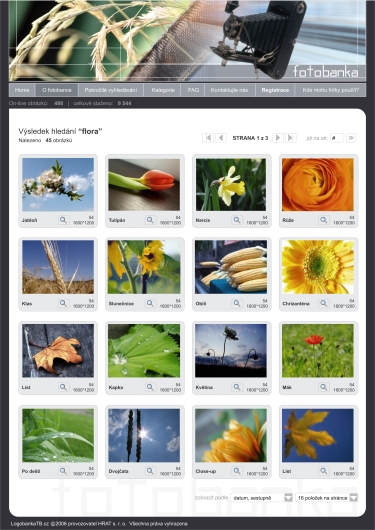Open the zoom preview for Růže

click(324, 220)
